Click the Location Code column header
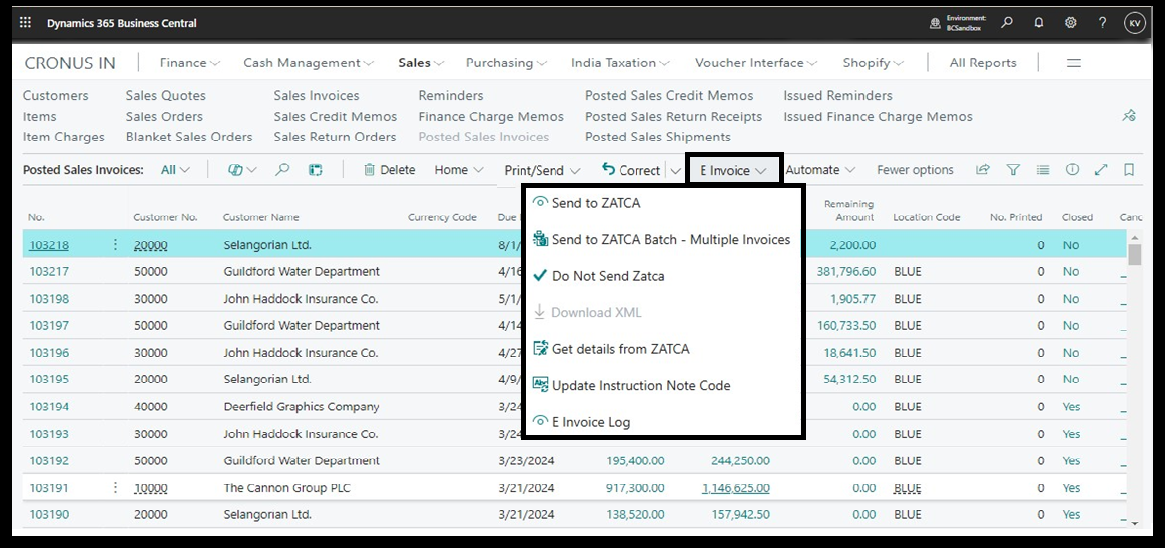This screenshot has height=548, width=1165. (x=927, y=218)
